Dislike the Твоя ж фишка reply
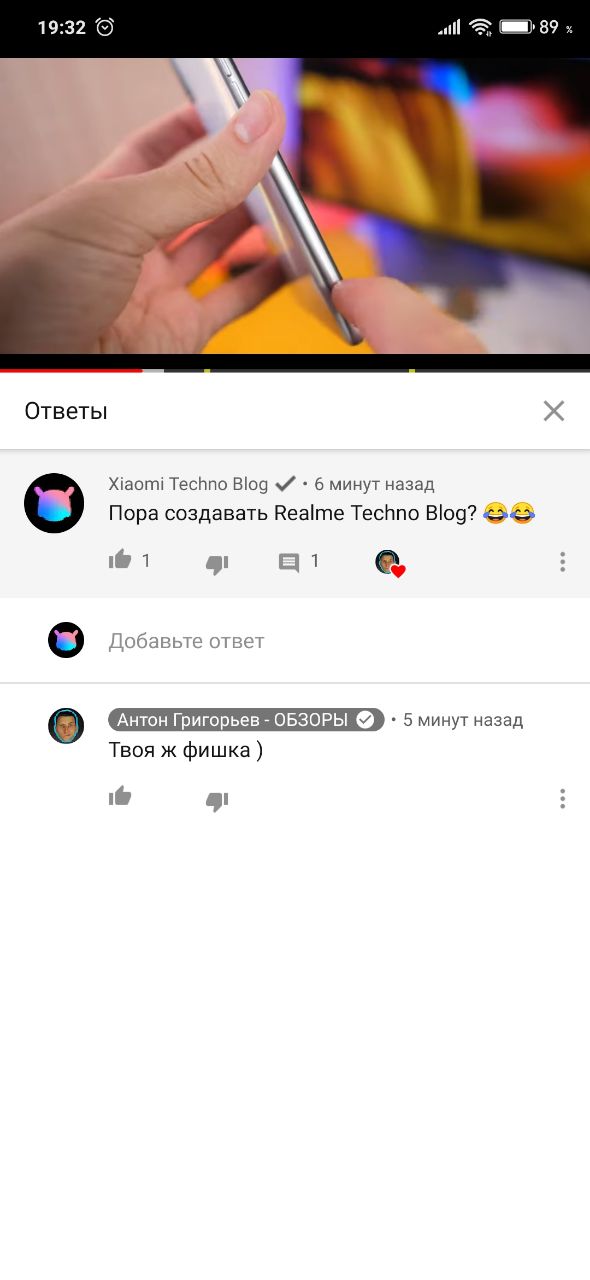This screenshot has height=1280, width=590. tap(217, 801)
